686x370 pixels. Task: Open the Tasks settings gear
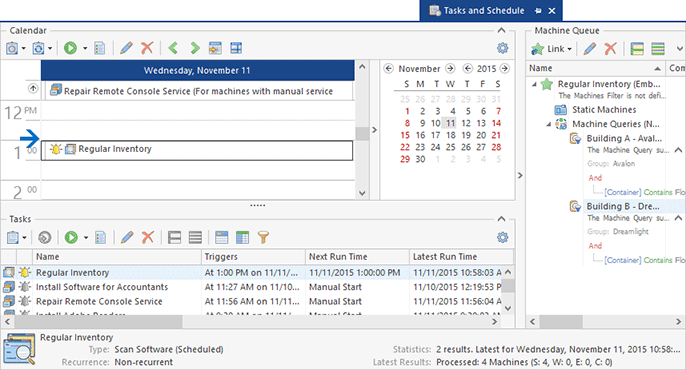pyautogui.click(x=503, y=237)
